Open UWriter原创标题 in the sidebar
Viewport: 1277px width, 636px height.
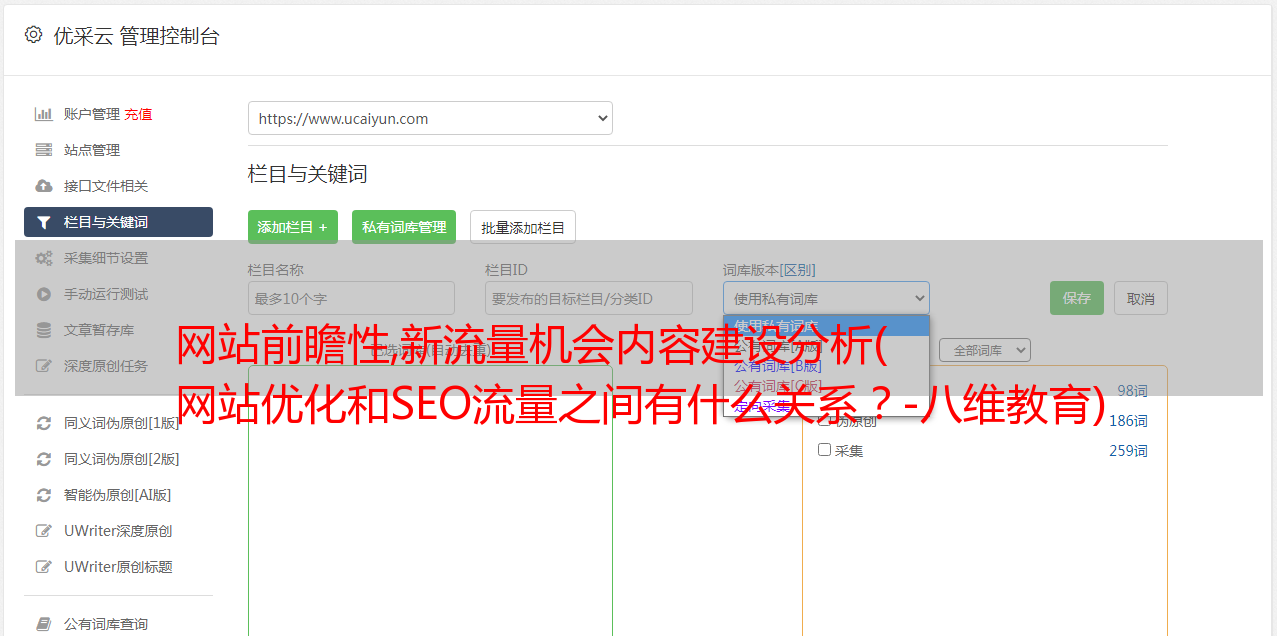pos(118,567)
